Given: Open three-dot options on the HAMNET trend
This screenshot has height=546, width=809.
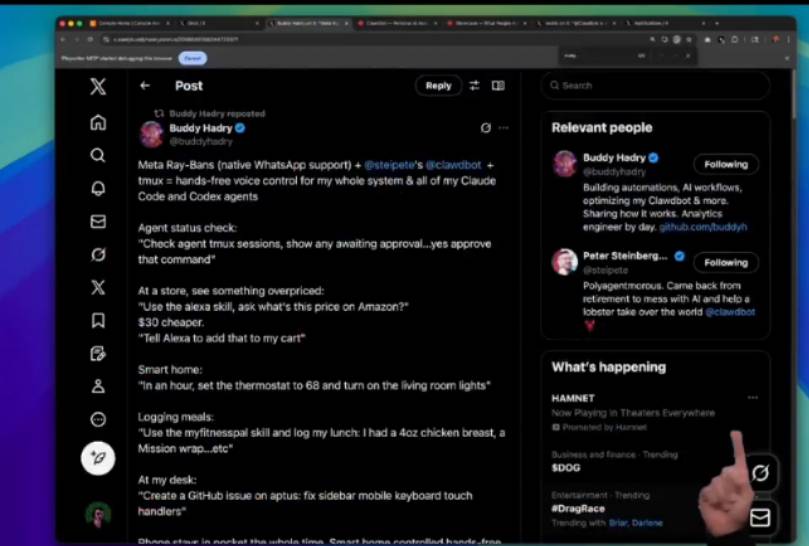Looking at the screenshot, I should tap(753, 397).
